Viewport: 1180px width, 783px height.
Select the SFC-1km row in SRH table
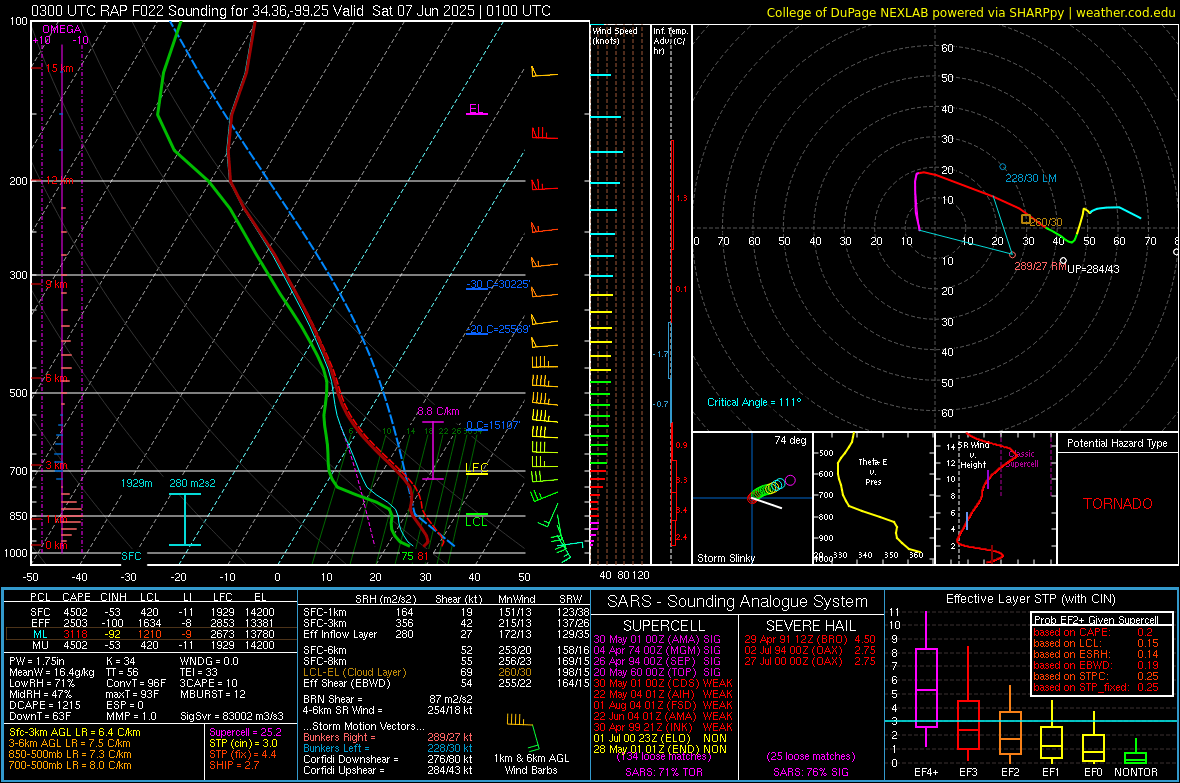(445, 612)
